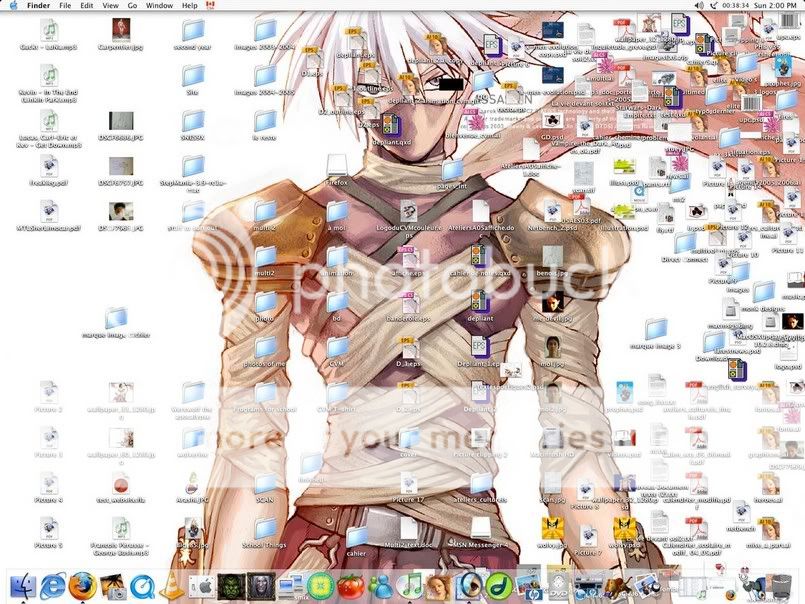Click the volume icon in menu bar
Screen dimensions: 805x604
coord(699,5)
